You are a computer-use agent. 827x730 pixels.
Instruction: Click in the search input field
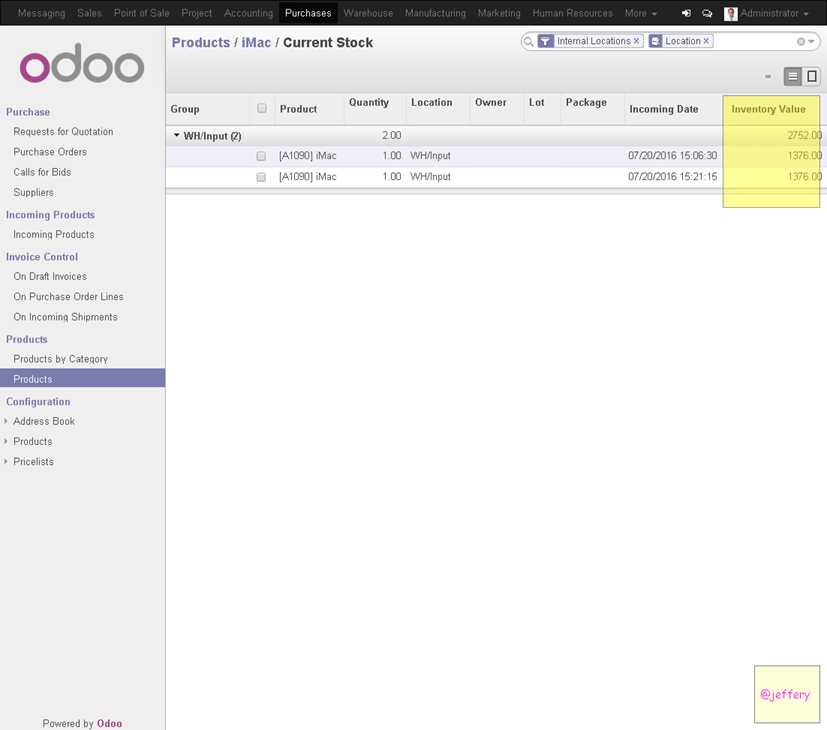click(x=753, y=41)
